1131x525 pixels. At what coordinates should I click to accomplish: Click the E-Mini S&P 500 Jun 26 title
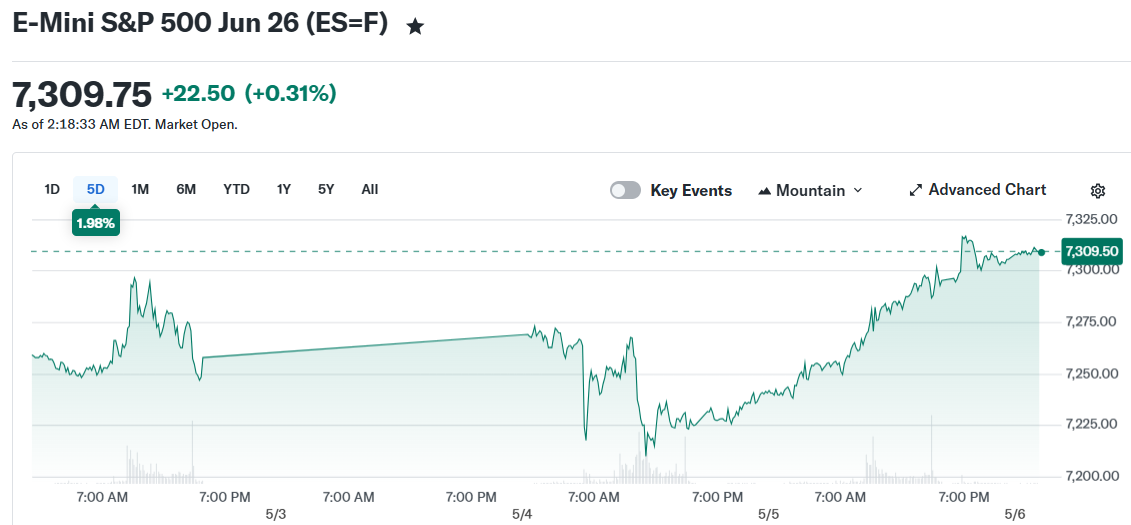click(x=201, y=24)
